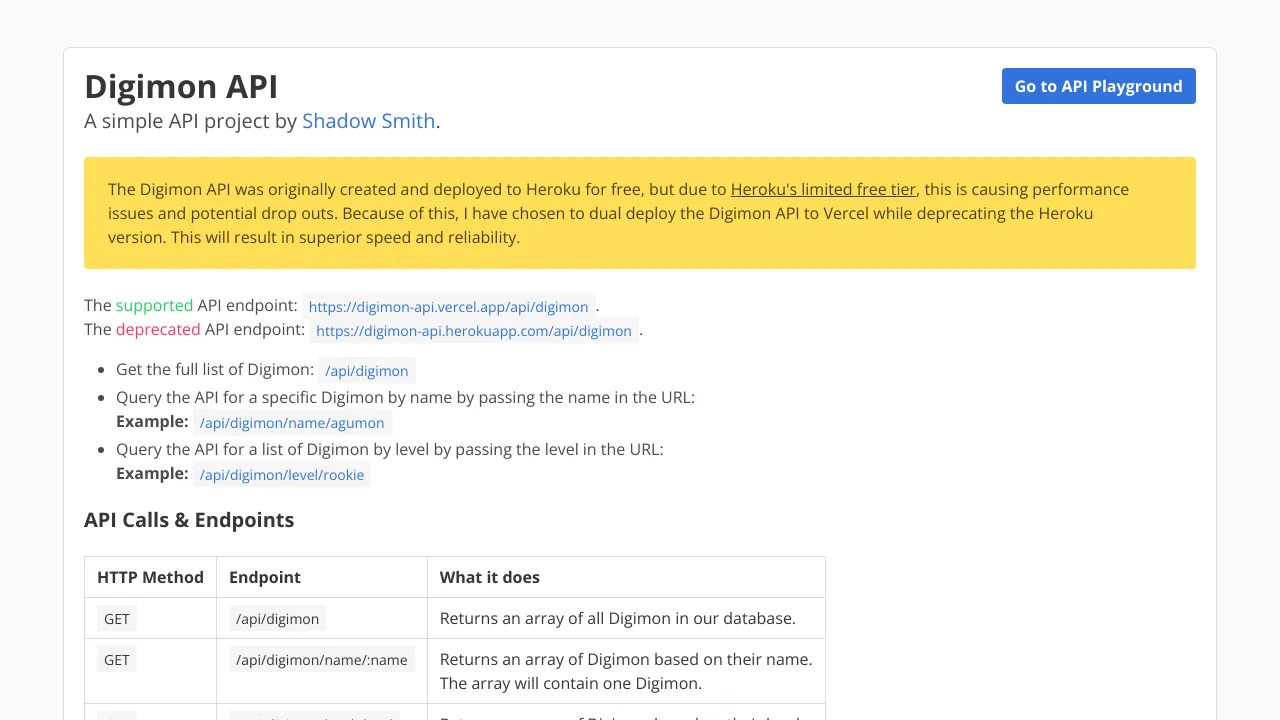Click the green word 'supported'
The image size is (1280, 720).
tap(154, 305)
